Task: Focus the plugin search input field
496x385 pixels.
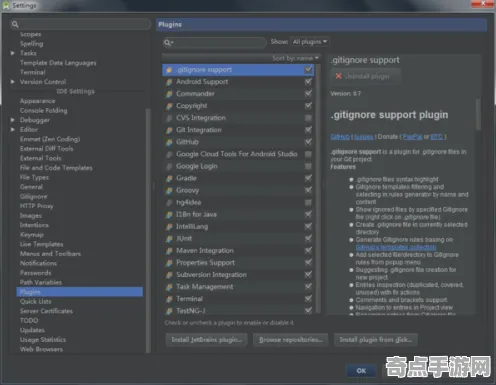Action: pyautogui.click(x=215, y=42)
